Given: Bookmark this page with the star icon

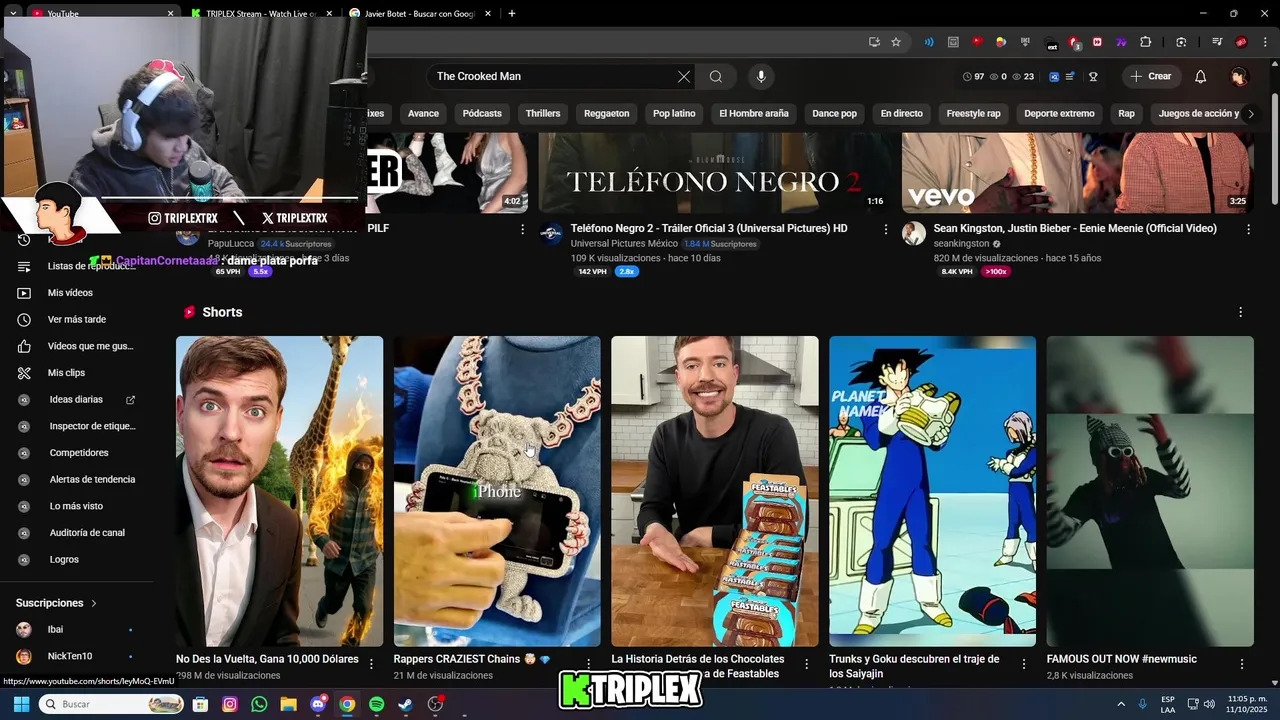Looking at the screenshot, I should pos(896,42).
